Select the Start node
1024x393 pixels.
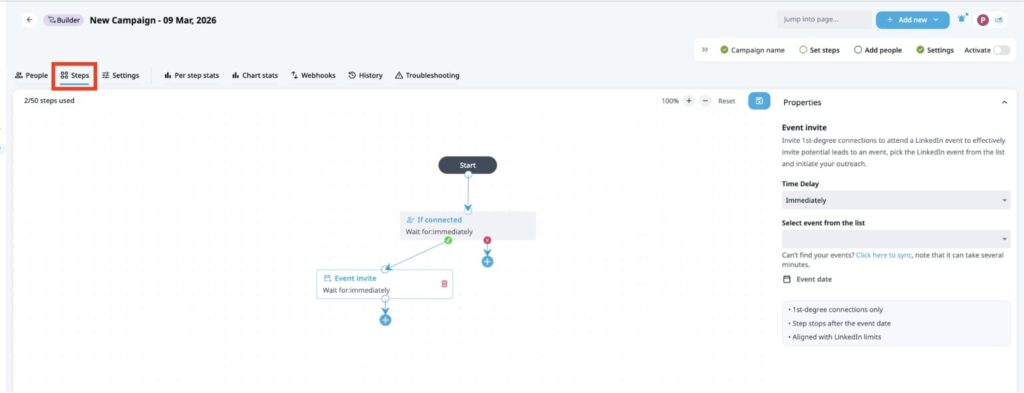[x=468, y=165]
